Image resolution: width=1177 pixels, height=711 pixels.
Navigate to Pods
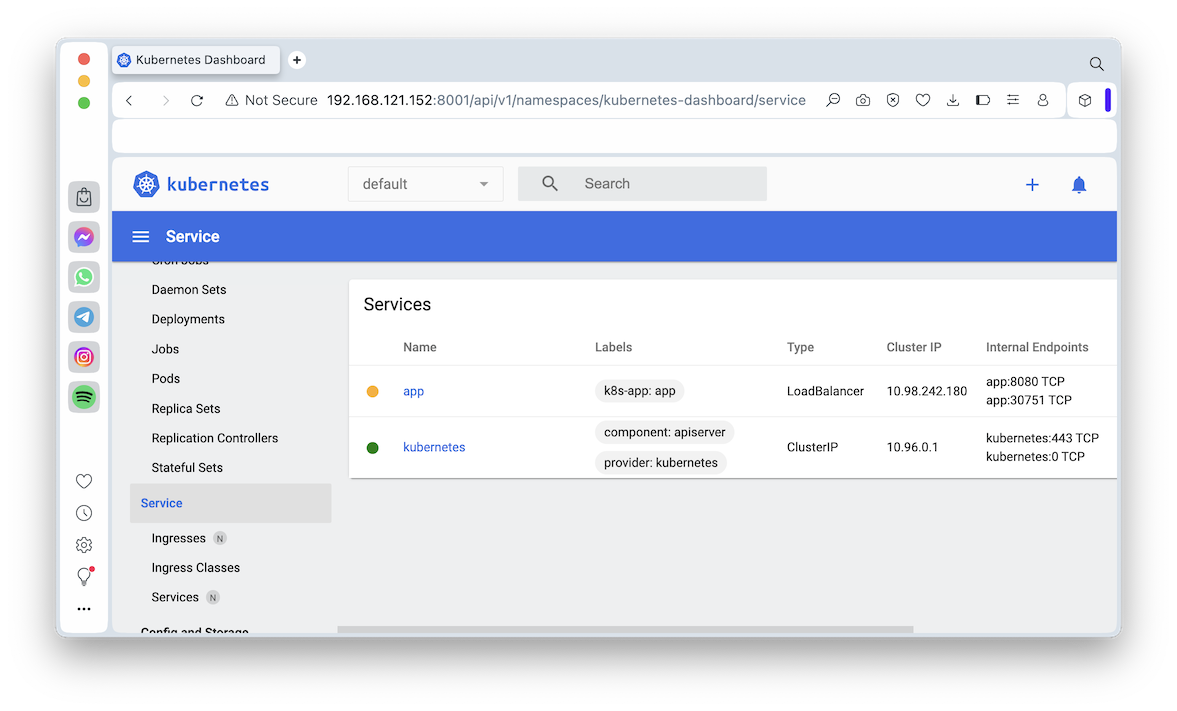pos(166,378)
